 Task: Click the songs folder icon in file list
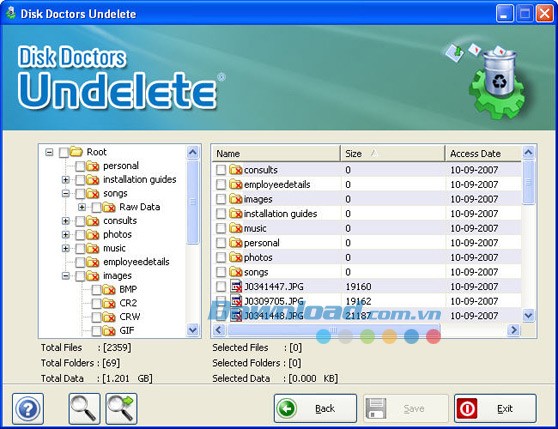tap(236, 272)
